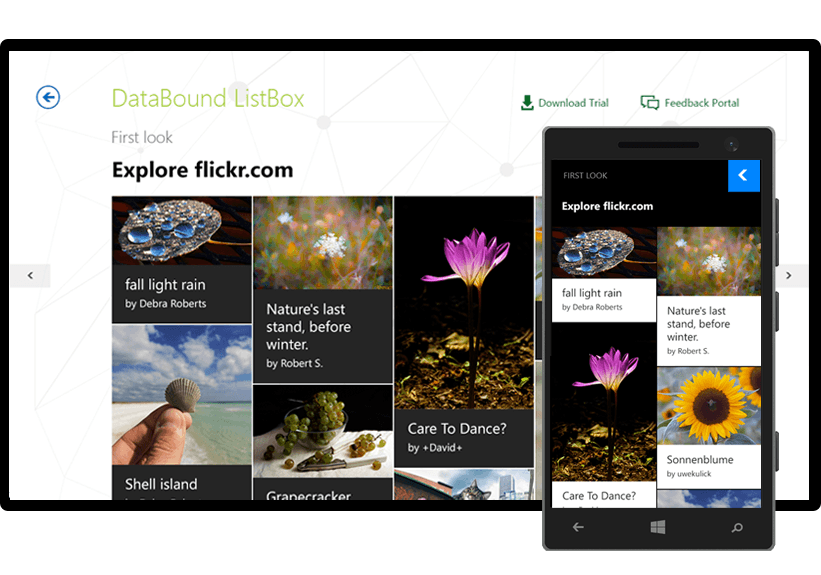This screenshot has width=821, height=575.
Task: Click the blue back chevron on phone
Action: (744, 175)
